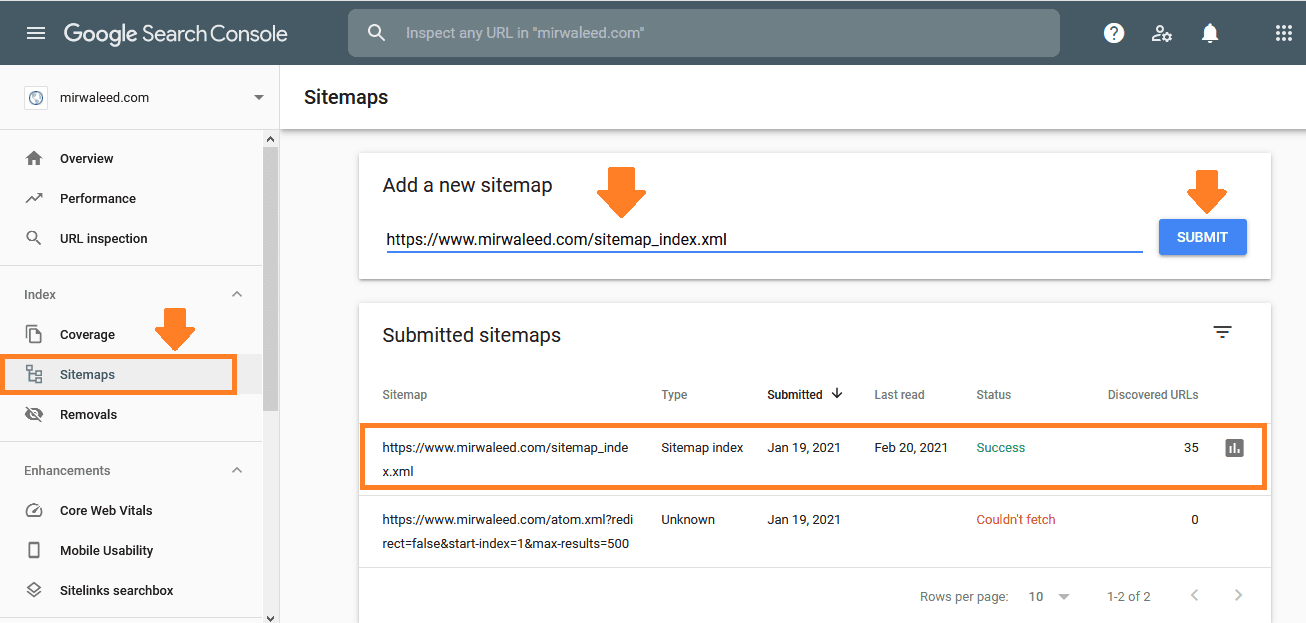The height and width of the screenshot is (623, 1306).
Task: Submit the new sitemap
Action: pyautogui.click(x=1202, y=237)
